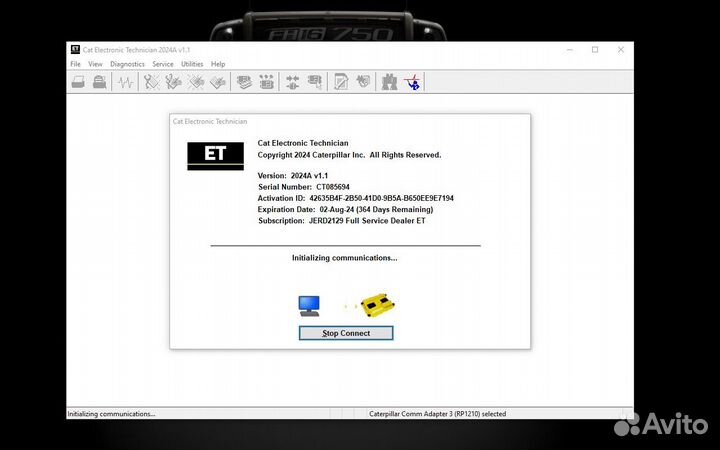Viewport: 720px width, 450px height.
Task: Click the yellow comm adapter icon
Action: (378, 305)
